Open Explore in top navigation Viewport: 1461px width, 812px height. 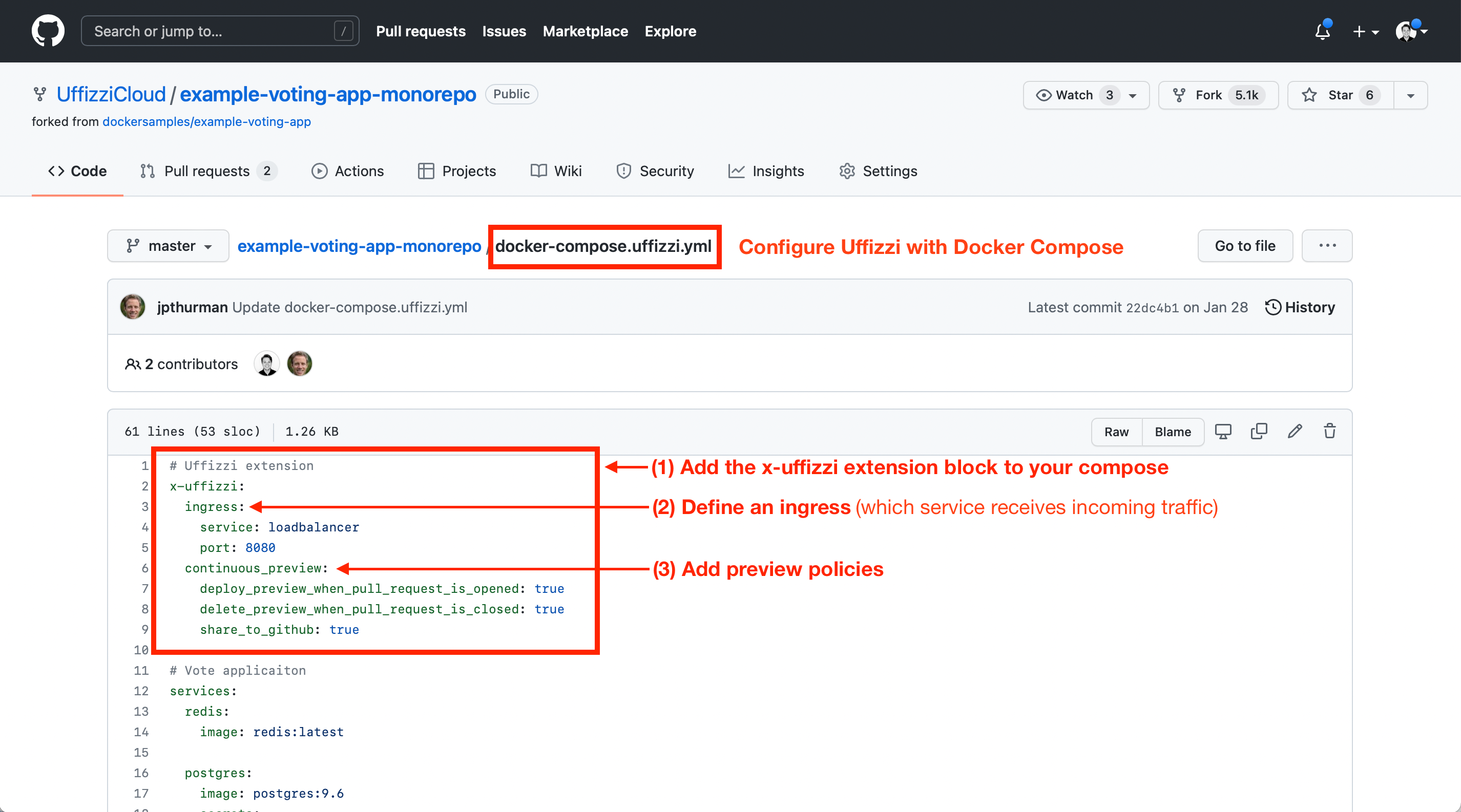[670, 31]
